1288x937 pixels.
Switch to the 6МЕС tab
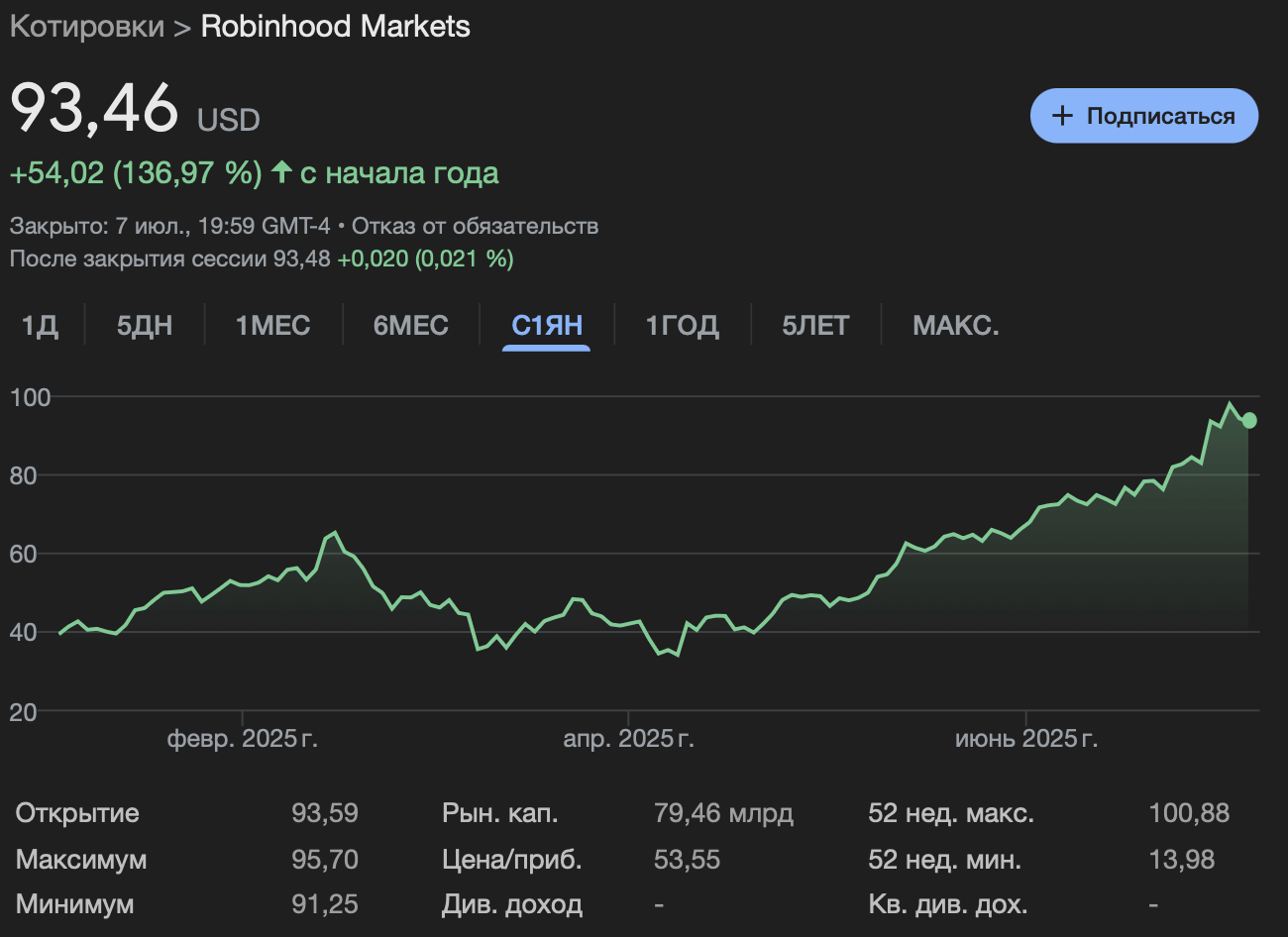[410, 325]
